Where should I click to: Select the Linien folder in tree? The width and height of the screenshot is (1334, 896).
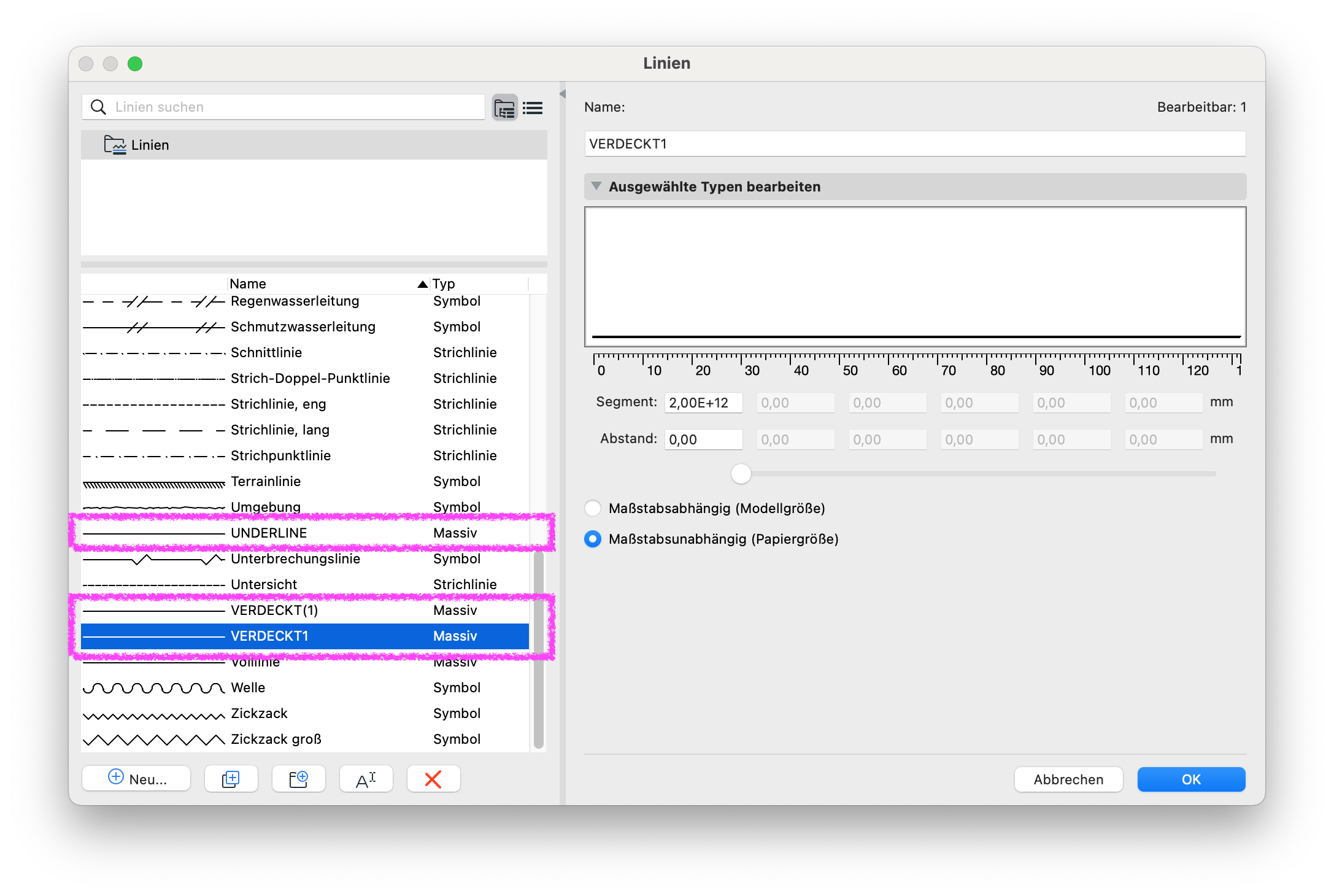pos(314,145)
